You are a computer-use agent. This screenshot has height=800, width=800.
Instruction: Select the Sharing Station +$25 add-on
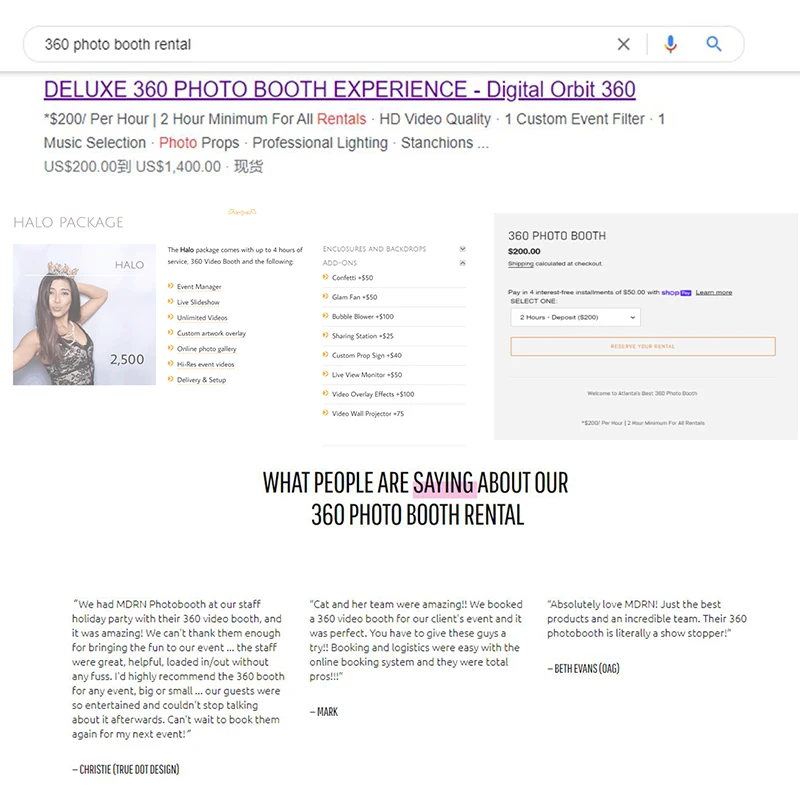[363, 336]
